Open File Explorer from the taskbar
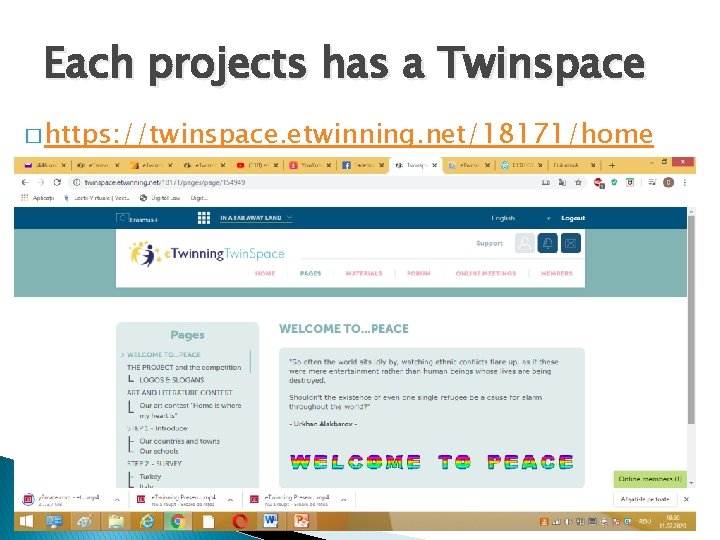Screen dimensions: 720x540 coord(116,521)
